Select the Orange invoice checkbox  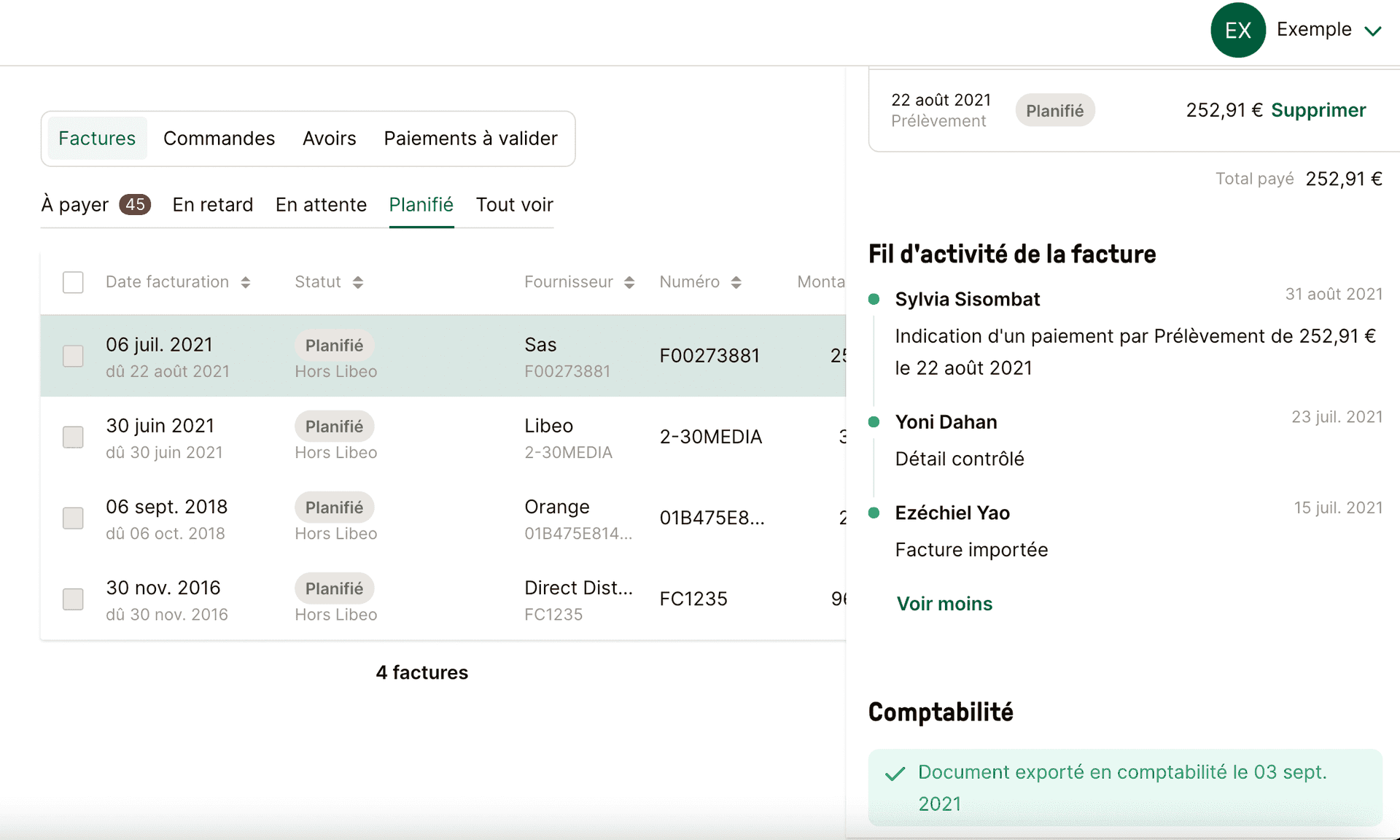tap(73, 518)
